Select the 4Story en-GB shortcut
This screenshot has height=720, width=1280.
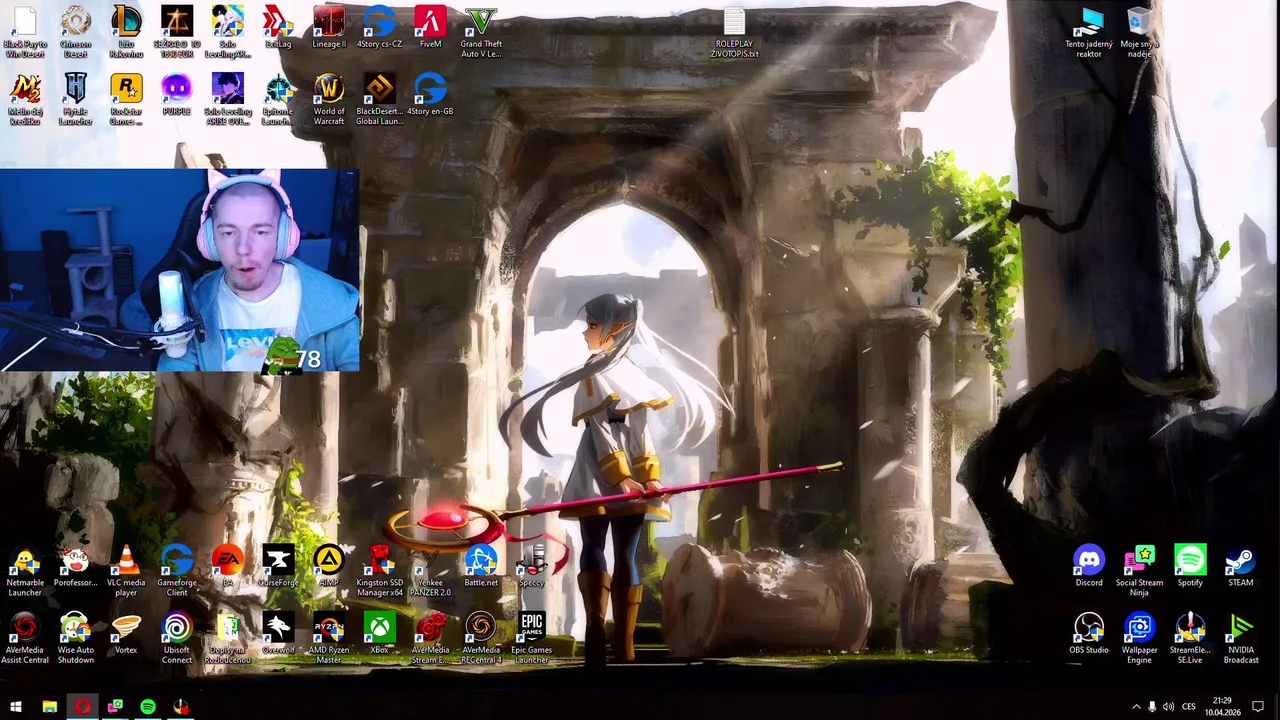[430, 95]
